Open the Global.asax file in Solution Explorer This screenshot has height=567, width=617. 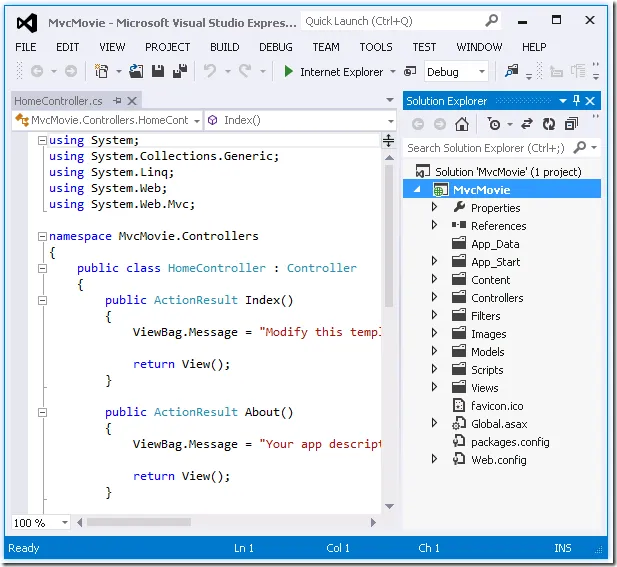499,424
